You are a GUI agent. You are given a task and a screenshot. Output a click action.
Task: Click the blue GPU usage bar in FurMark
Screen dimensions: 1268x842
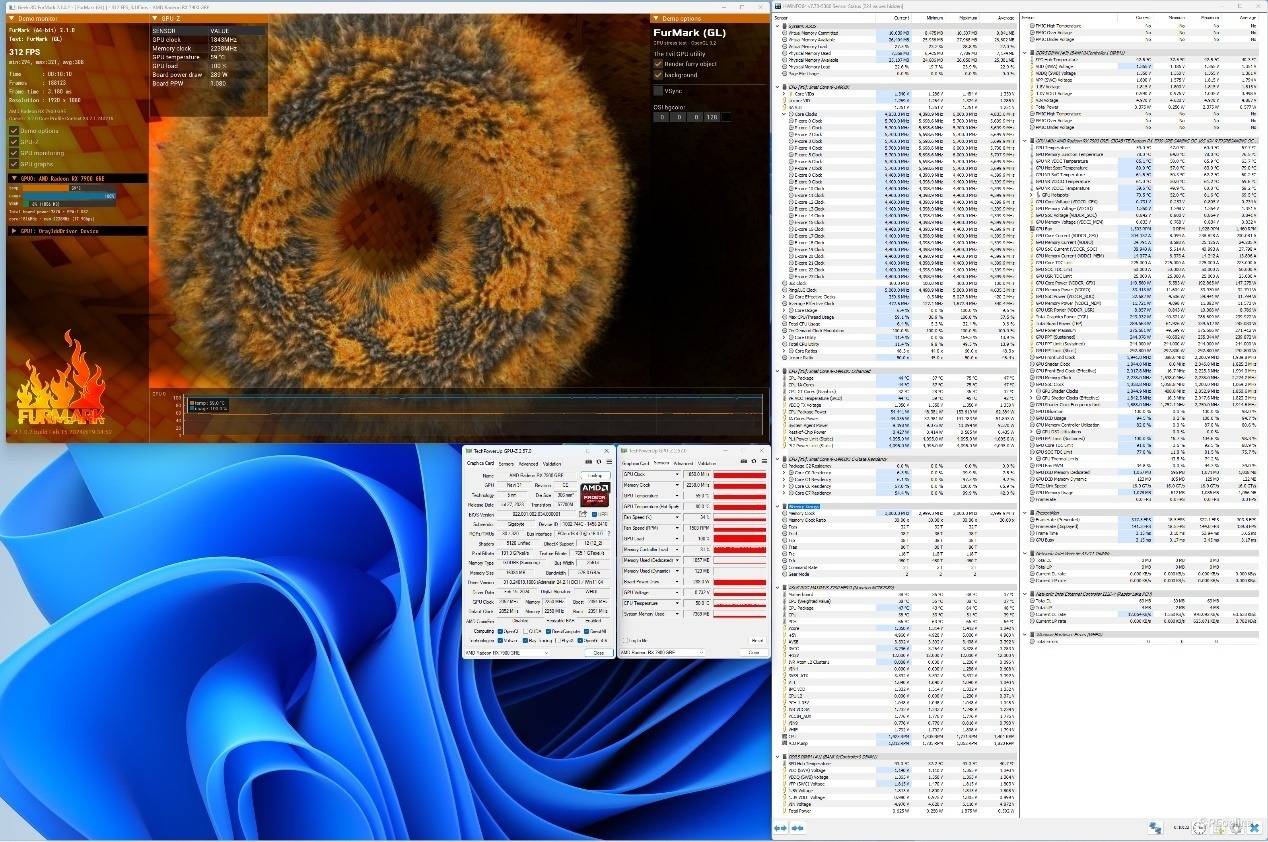pos(70,196)
